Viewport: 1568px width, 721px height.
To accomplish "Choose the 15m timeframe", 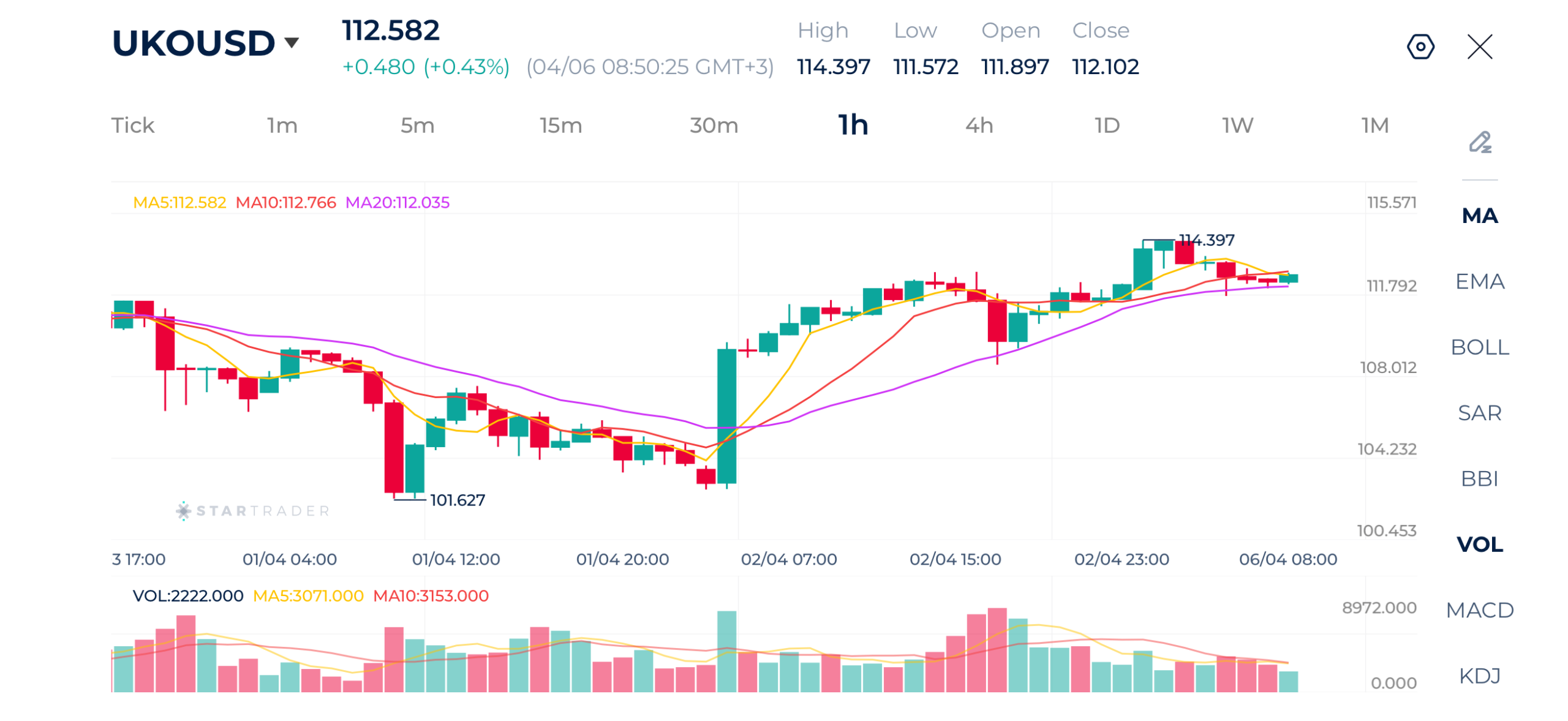I will 560,126.
